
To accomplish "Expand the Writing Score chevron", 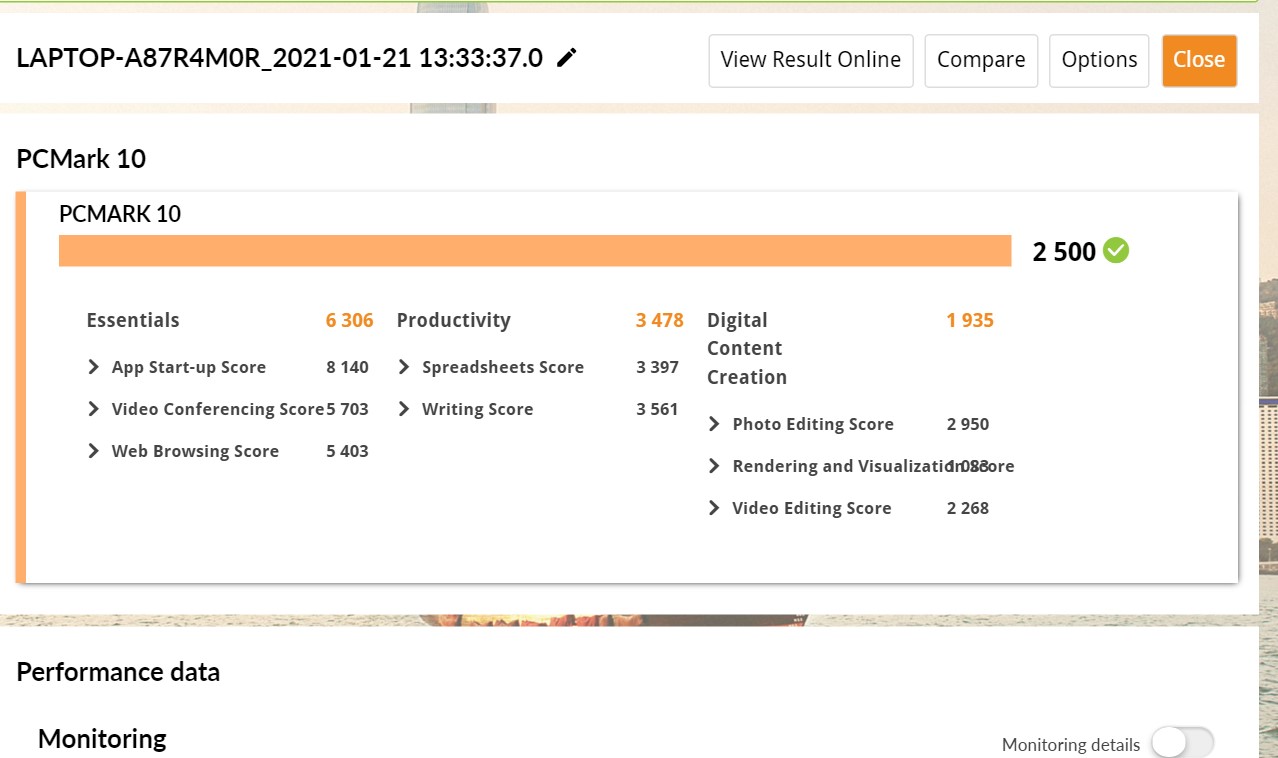I will pos(404,409).
